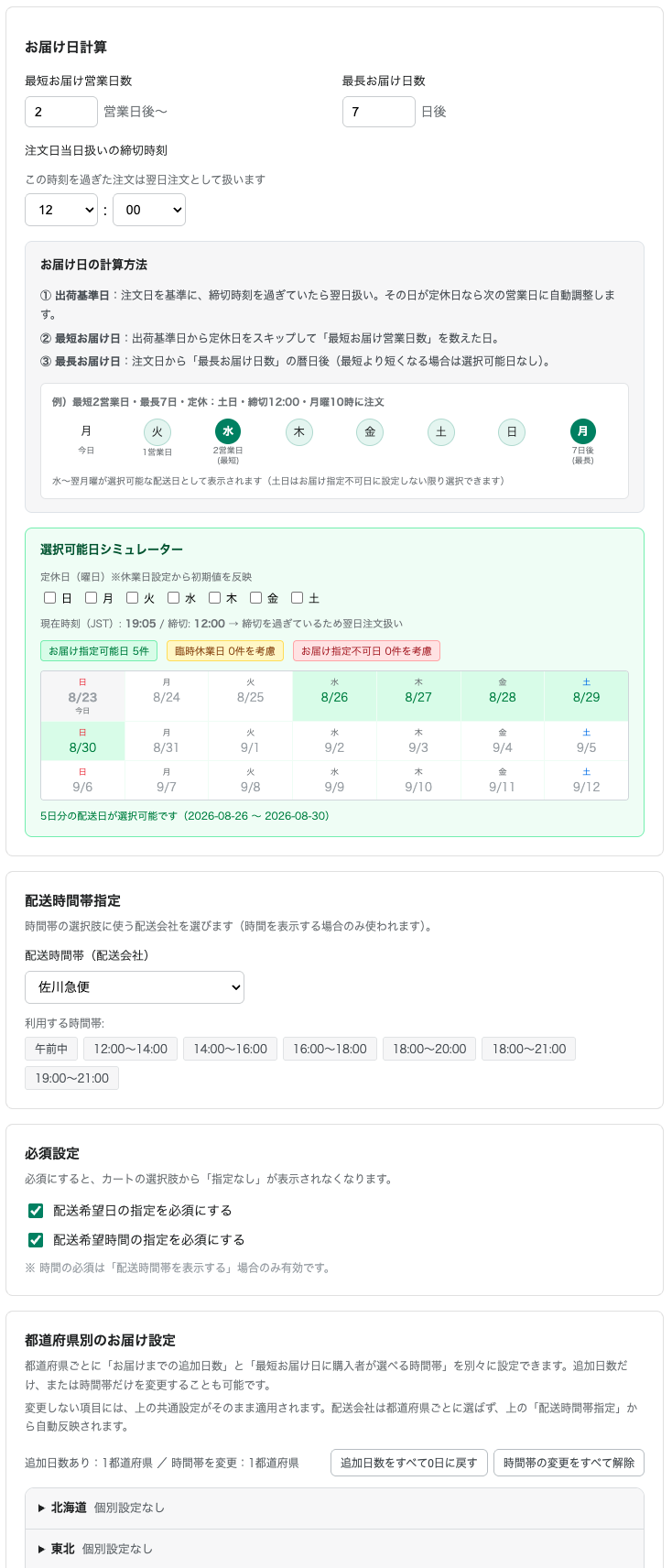Click the 5日分の配送日が選択可能です summary text
Image resolution: width=672 pixels, height=1568 pixels.
point(185,816)
